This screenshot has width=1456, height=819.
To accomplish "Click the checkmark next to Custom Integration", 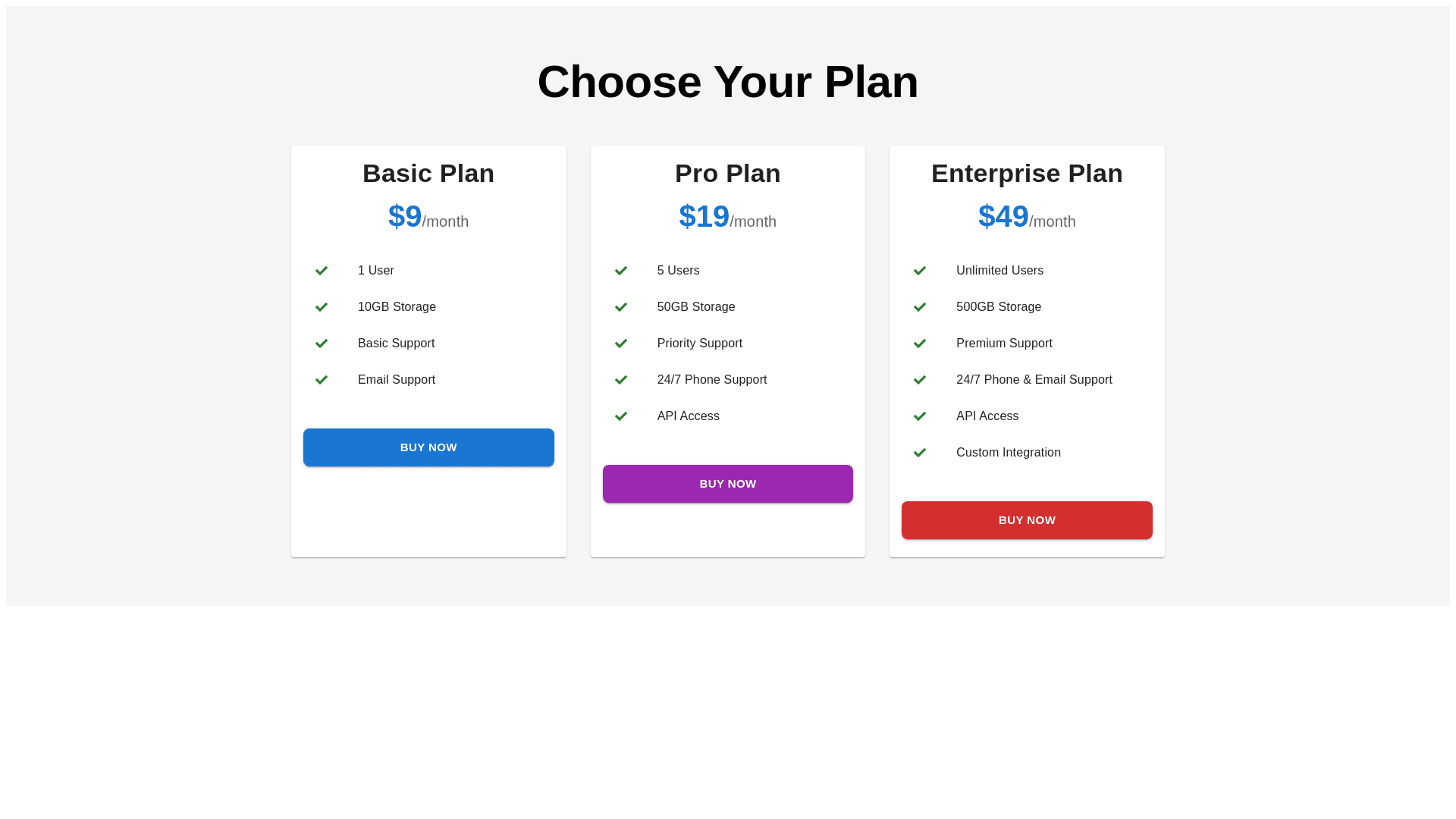I will pos(920,453).
